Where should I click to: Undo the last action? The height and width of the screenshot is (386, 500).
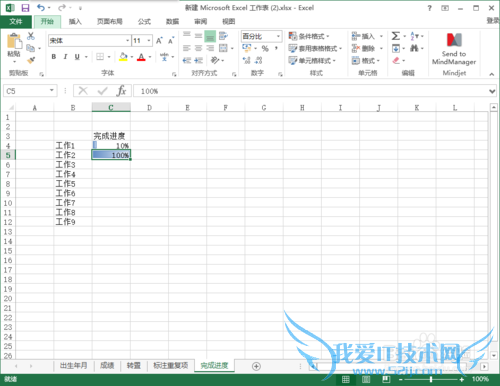click(x=41, y=7)
